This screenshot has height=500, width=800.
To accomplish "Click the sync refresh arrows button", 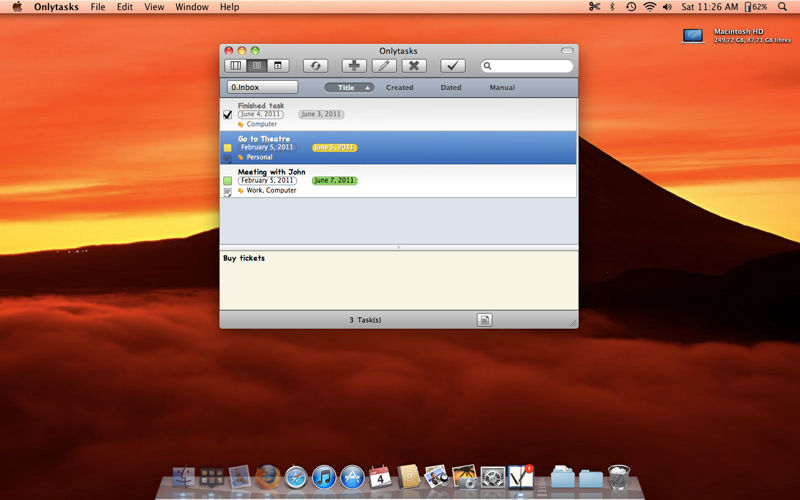I will pyautogui.click(x=315, y=66).
